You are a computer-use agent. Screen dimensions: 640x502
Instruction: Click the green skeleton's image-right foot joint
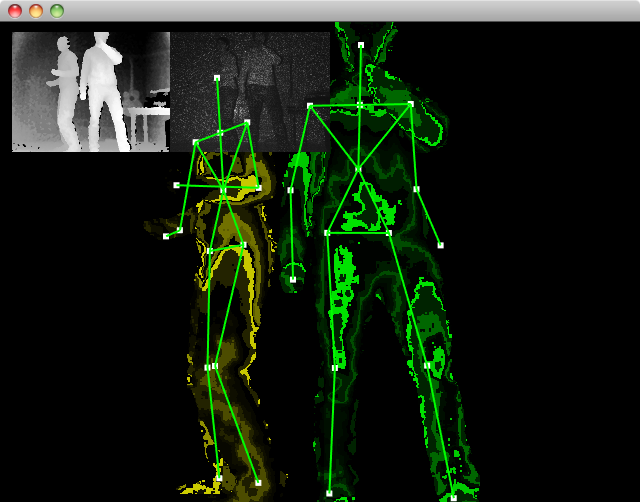point(453,497)
